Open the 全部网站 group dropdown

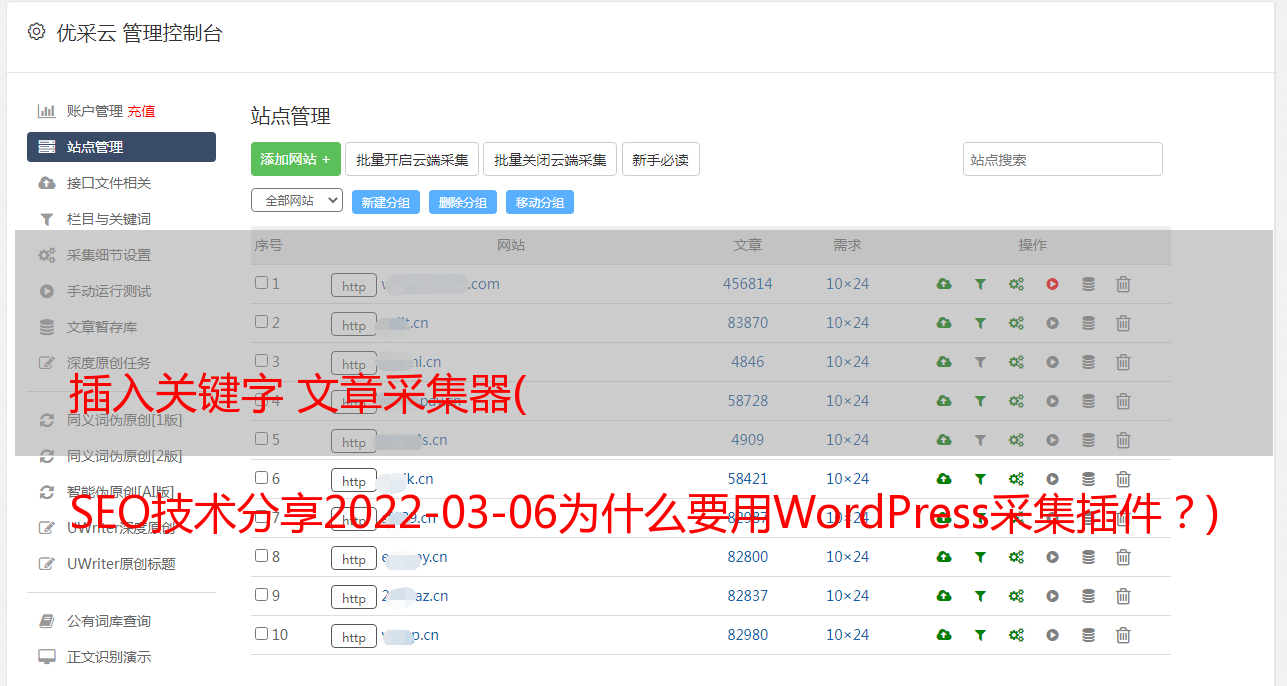pos(297,200)
